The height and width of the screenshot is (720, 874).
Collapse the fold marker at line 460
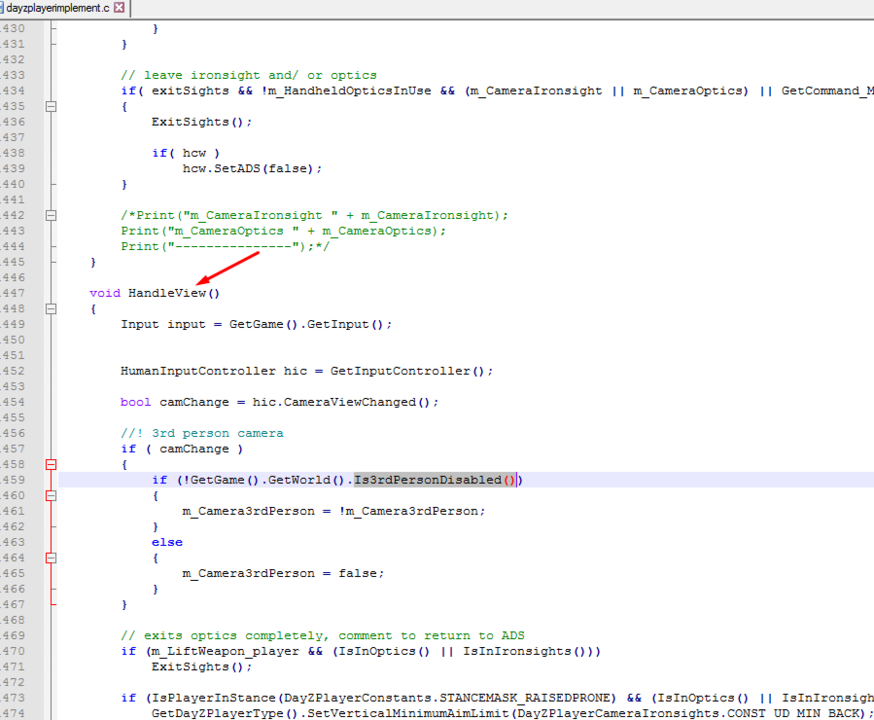pyautogui.click(x=51, y=495)
